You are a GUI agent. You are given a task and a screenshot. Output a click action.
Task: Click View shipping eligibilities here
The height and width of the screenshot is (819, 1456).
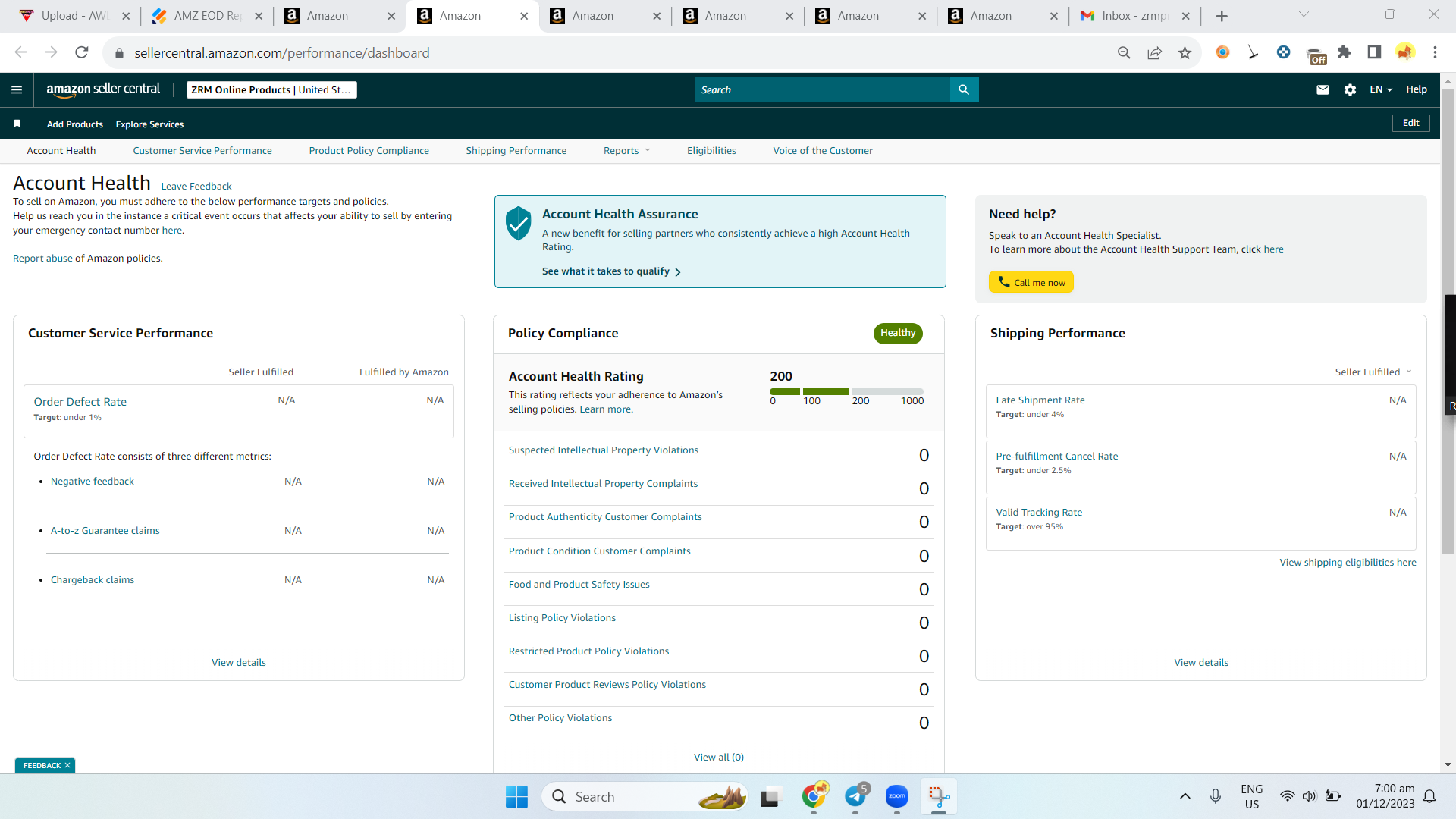(1348, 563)
